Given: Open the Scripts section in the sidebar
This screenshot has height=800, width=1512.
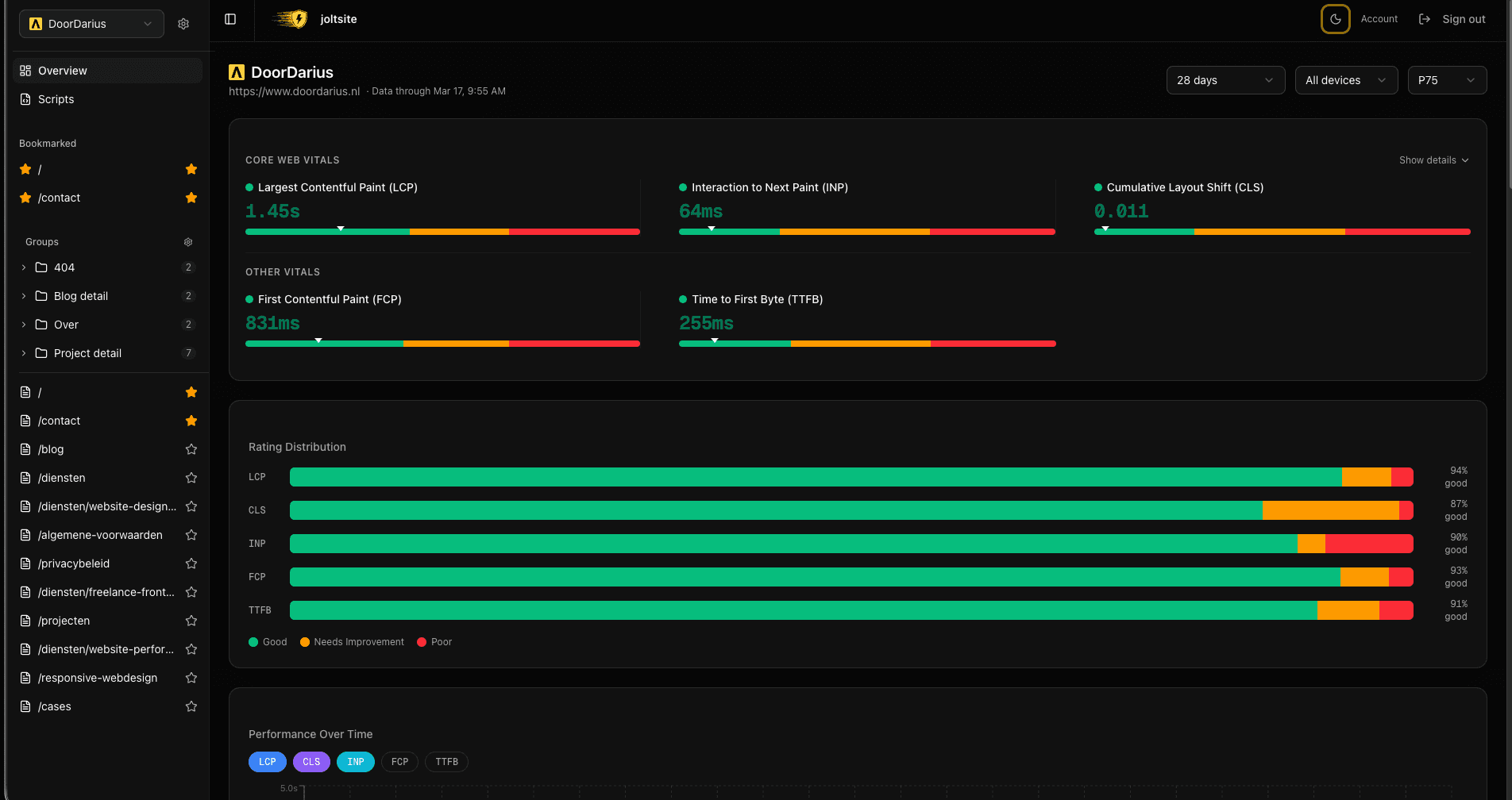Looking at the screenshot, I should click(x=56, y=99).
